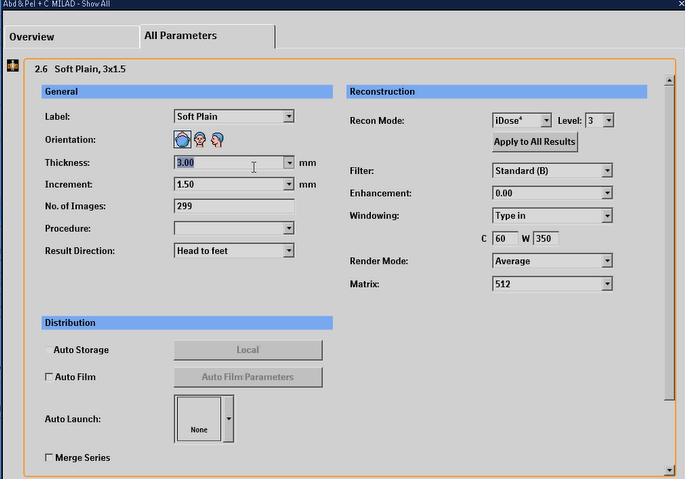
Task: Select the sagittal (side-profile head) orientation icon
Action: click(x=216, y=140)
